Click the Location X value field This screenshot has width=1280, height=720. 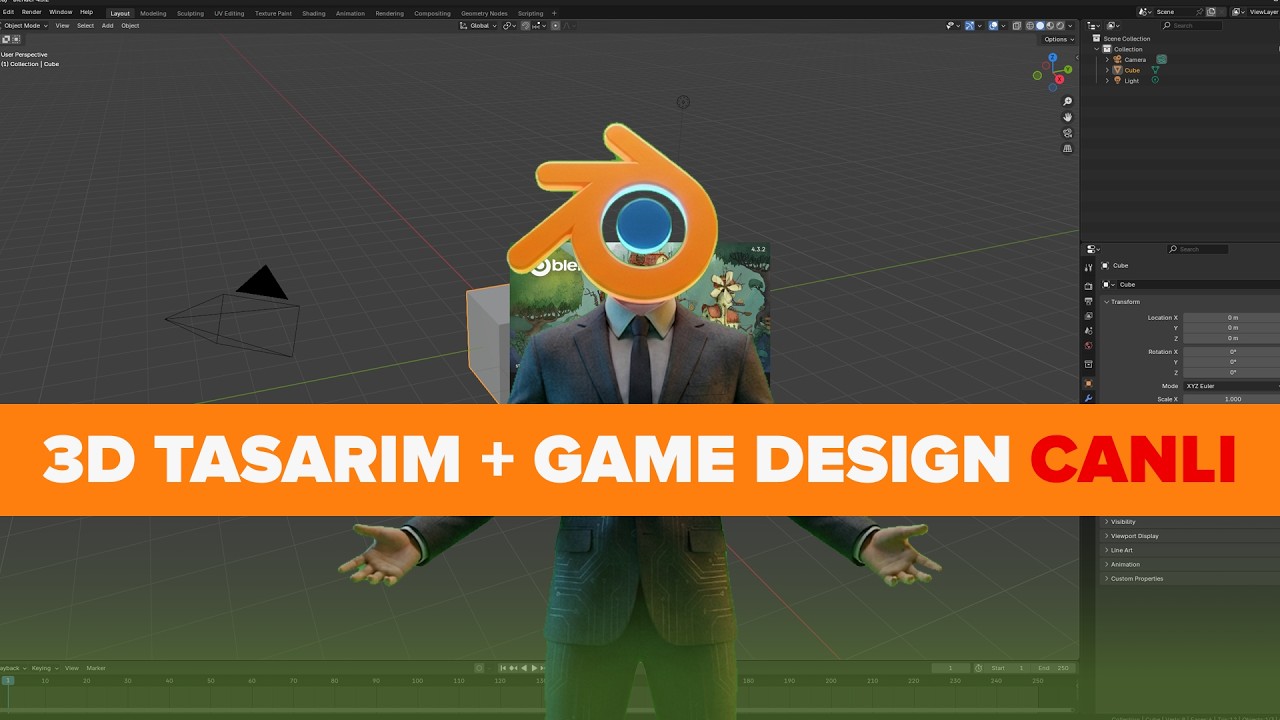[x=1232, y=318]
